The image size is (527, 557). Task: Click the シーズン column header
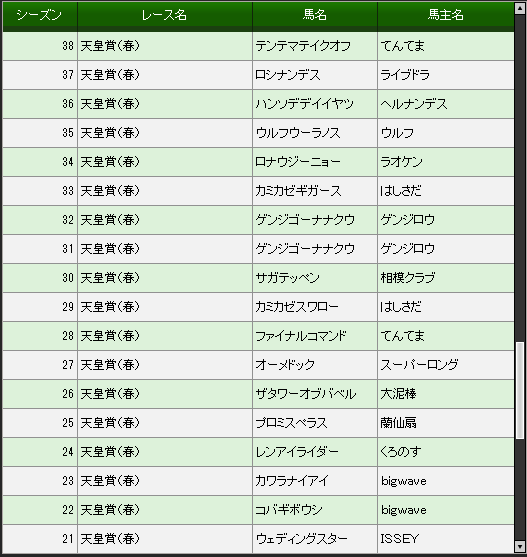(x=40, y=15)
